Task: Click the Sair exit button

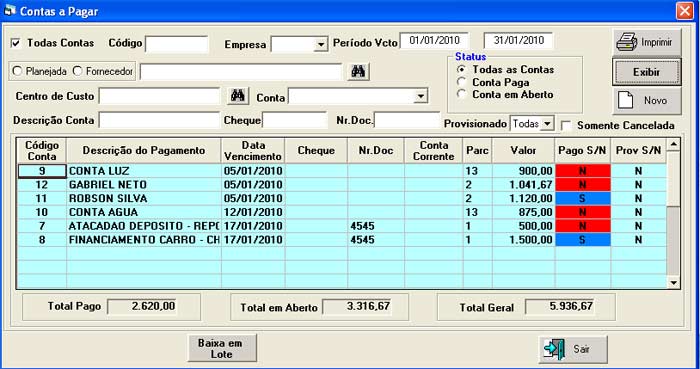Action: click(573, 349)
